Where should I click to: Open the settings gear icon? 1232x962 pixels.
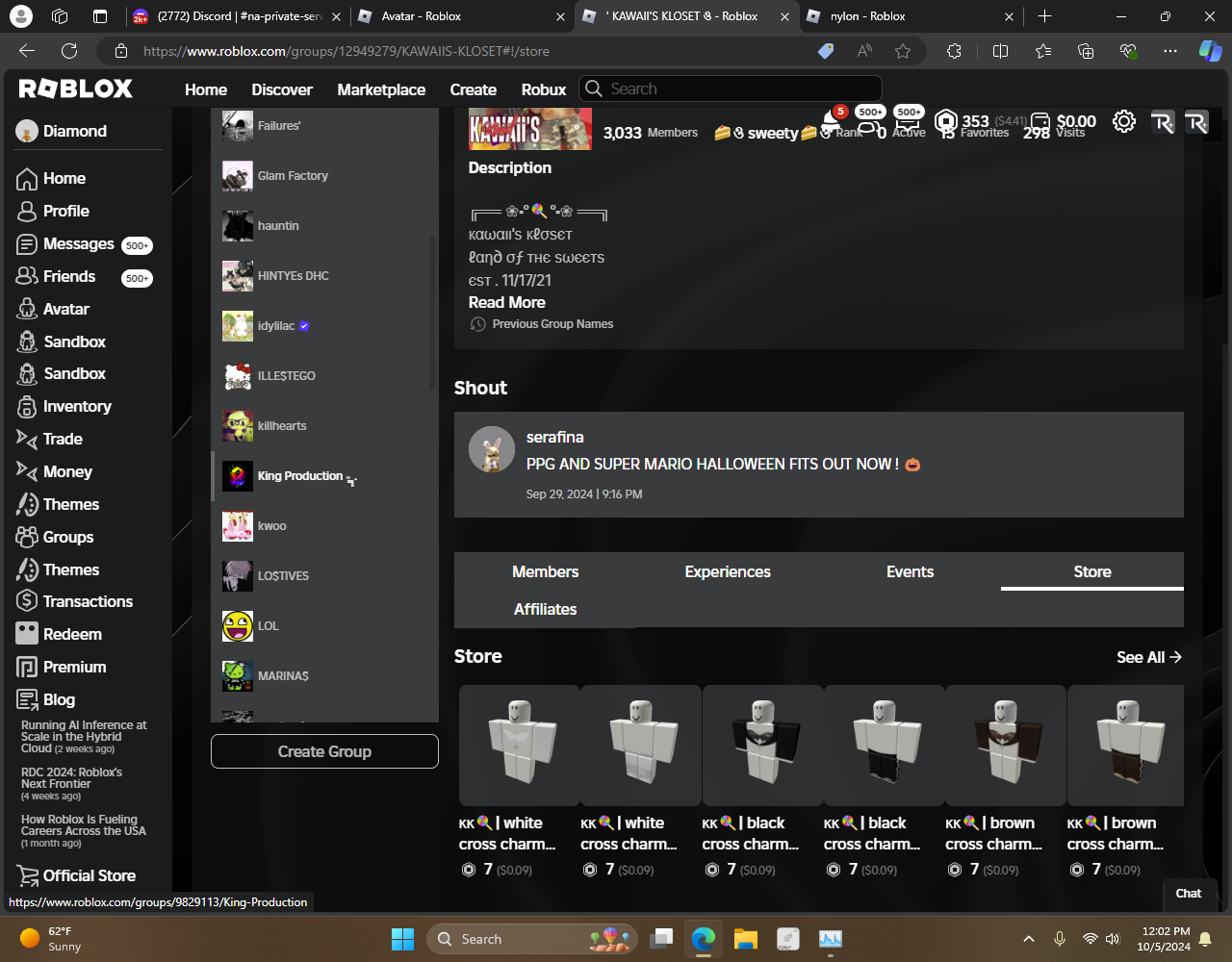coord(1124,121)
